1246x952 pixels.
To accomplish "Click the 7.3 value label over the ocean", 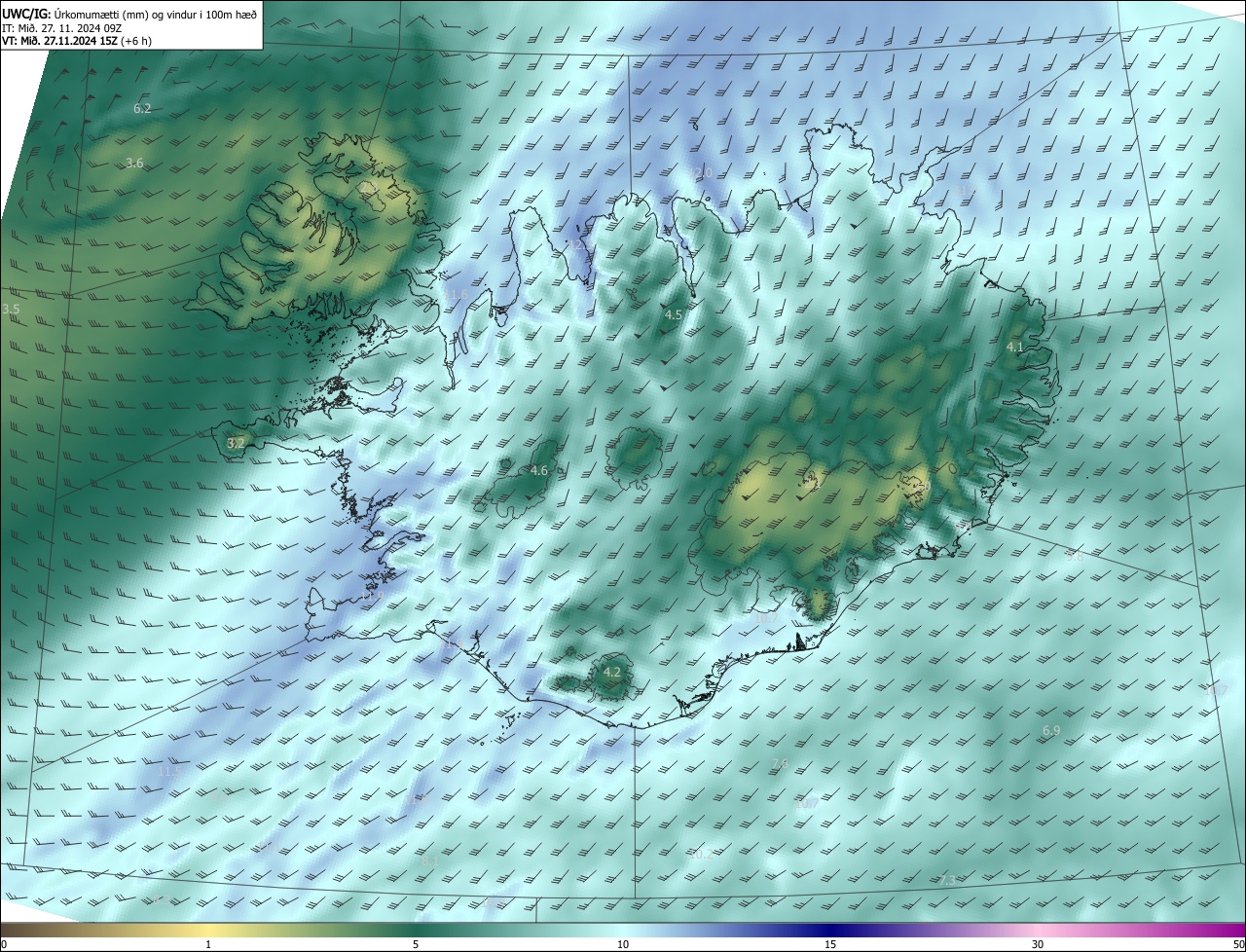I will tap(947, 881).
